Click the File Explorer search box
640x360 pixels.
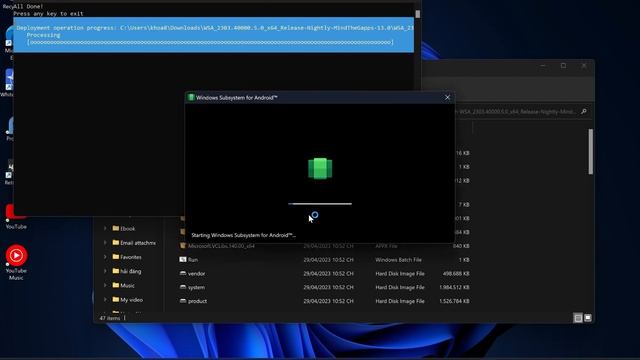click(x=522, y=111)
